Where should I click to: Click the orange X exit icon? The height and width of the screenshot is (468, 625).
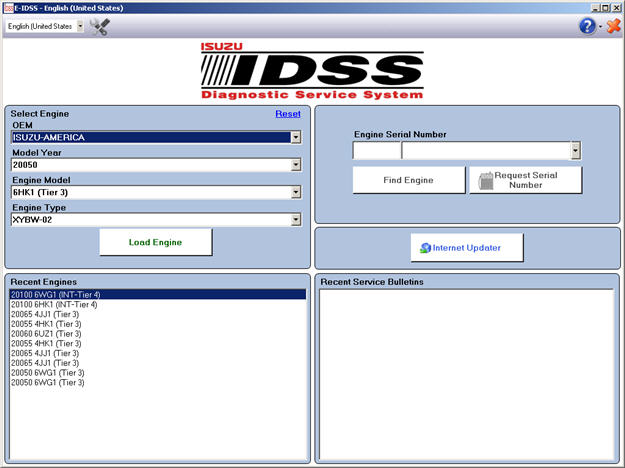pos(613,26)
